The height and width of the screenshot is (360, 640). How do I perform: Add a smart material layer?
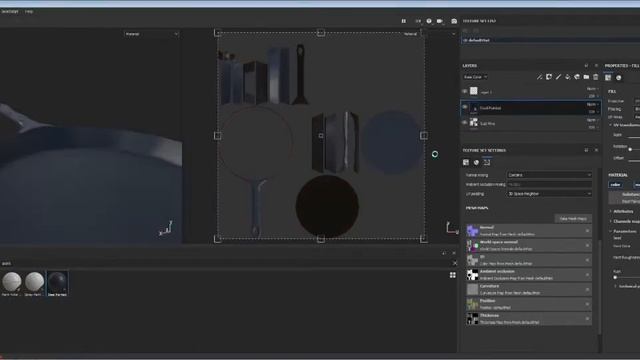pos(577,77)
